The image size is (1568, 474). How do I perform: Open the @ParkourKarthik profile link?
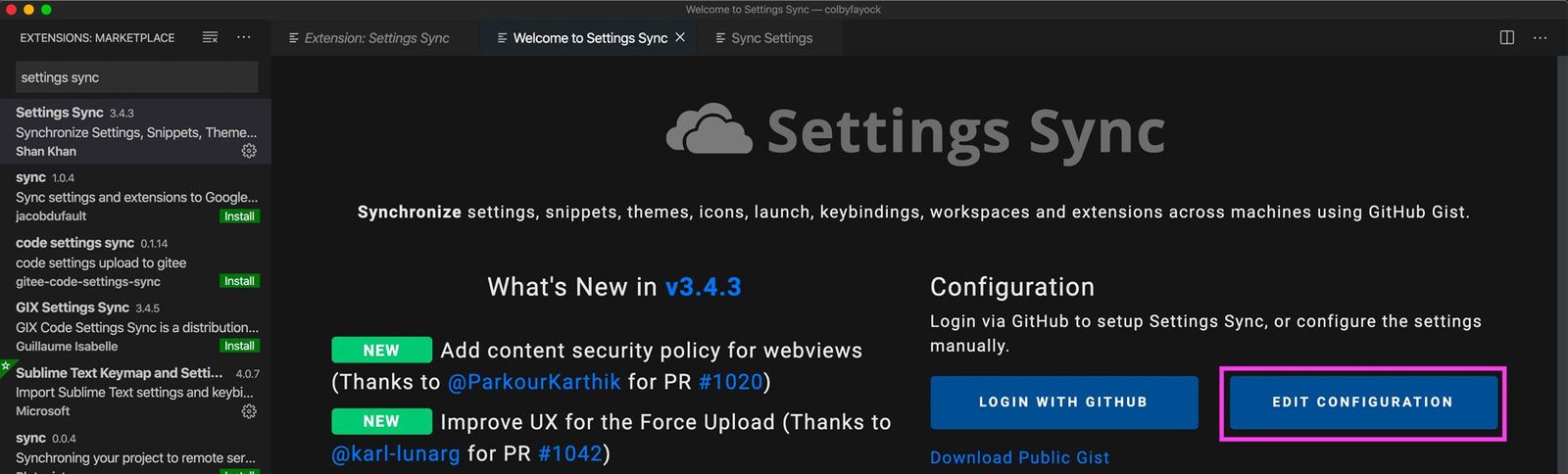[534, 382]
